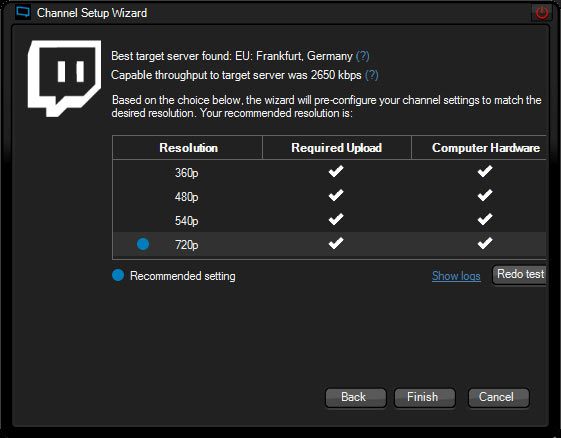Image resolution: width=561 pixels, height=438 pixels.
Task: Open the Show logs link
Action: point(456,276)
